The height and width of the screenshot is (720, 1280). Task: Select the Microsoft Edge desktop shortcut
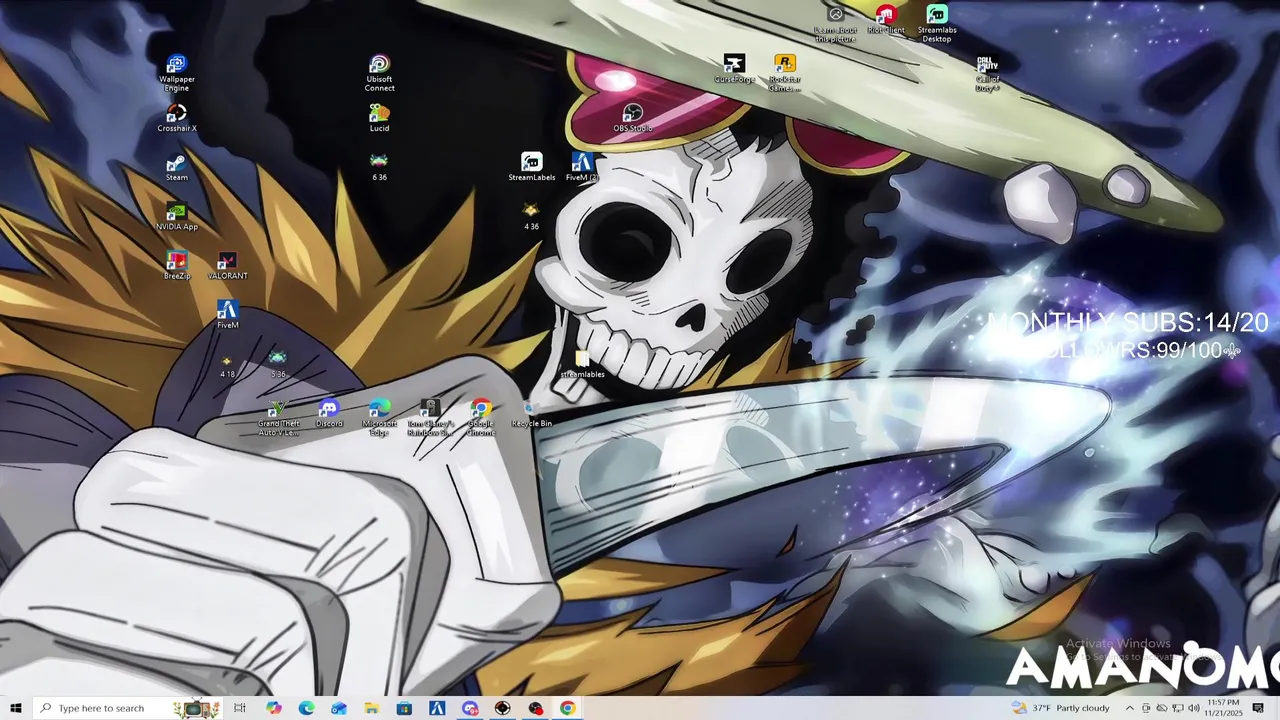click(x=379, y=417)
